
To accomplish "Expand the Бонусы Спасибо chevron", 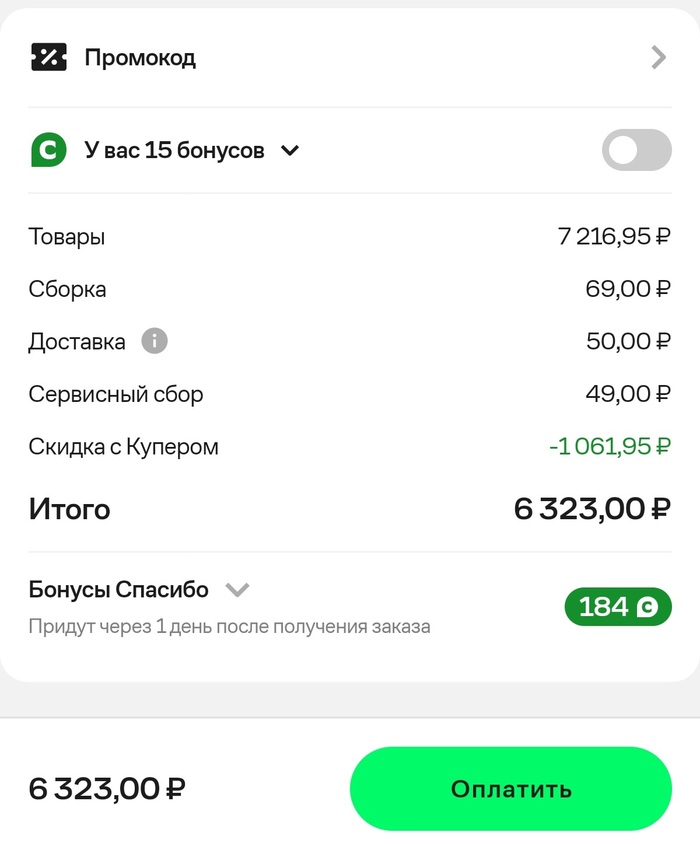I will click(237, 589).
